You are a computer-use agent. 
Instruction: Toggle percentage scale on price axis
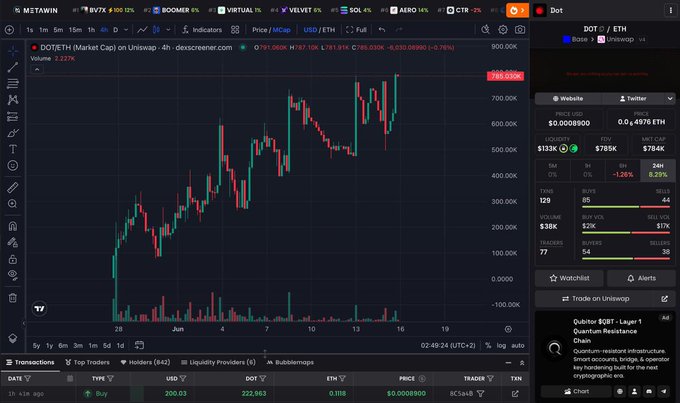(488, 345)
